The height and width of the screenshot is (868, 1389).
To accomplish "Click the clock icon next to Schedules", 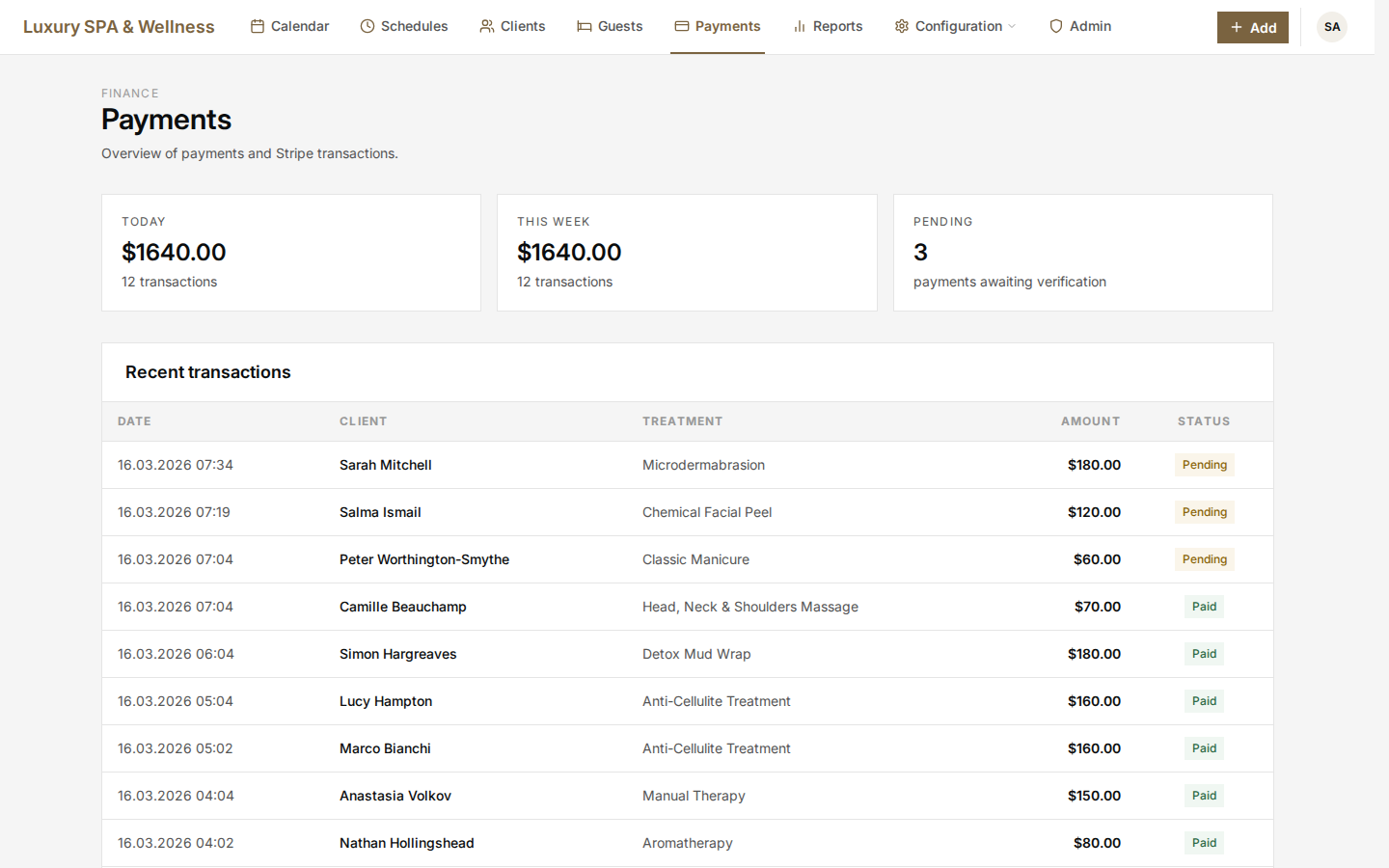I will [367, 26].
